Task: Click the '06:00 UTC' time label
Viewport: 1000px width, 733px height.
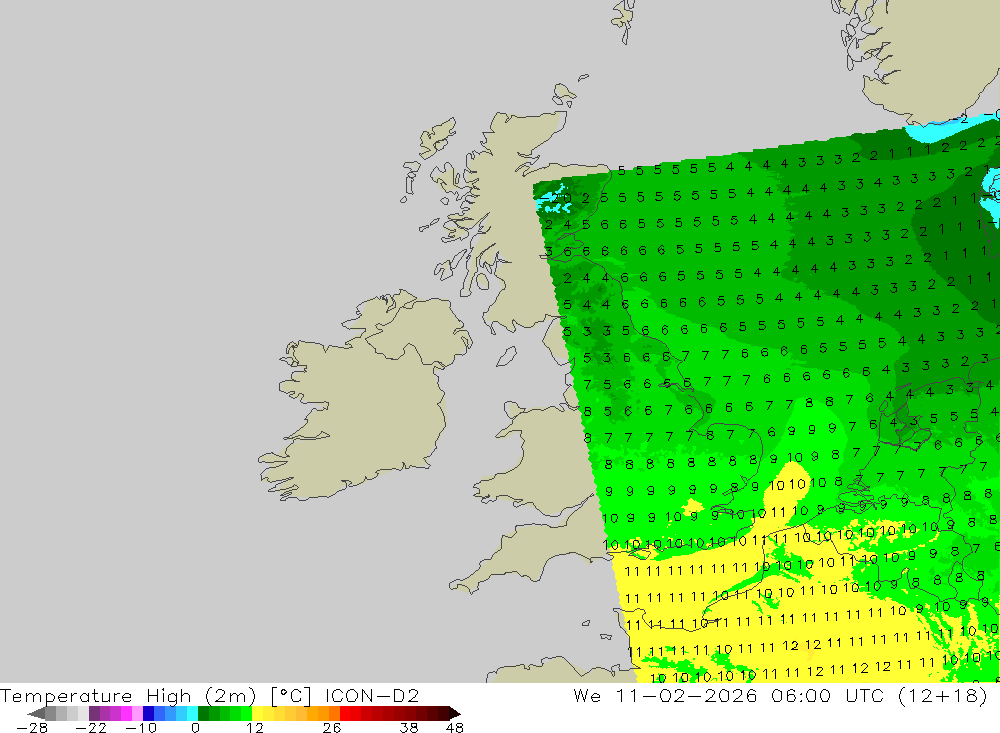Action: tap(827, 695)
